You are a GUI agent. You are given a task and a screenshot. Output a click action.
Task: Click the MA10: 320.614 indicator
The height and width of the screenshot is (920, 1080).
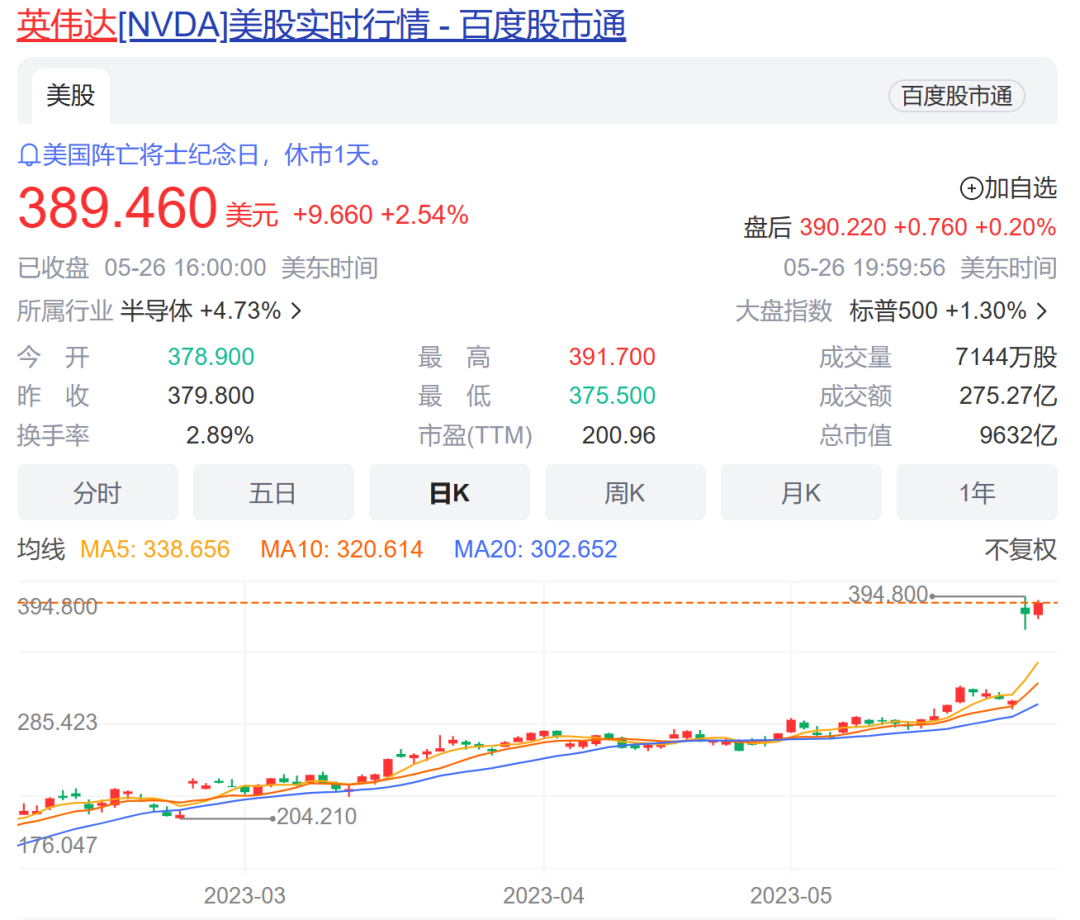tap(342, 550)
